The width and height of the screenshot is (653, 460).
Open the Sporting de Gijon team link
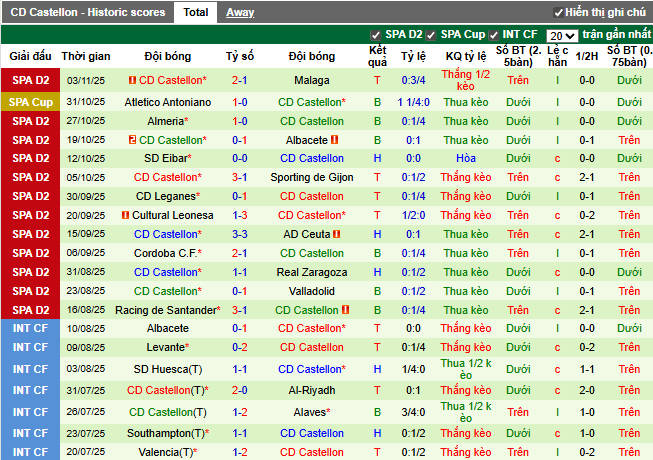pyautogui.click(x=312, y=178)
